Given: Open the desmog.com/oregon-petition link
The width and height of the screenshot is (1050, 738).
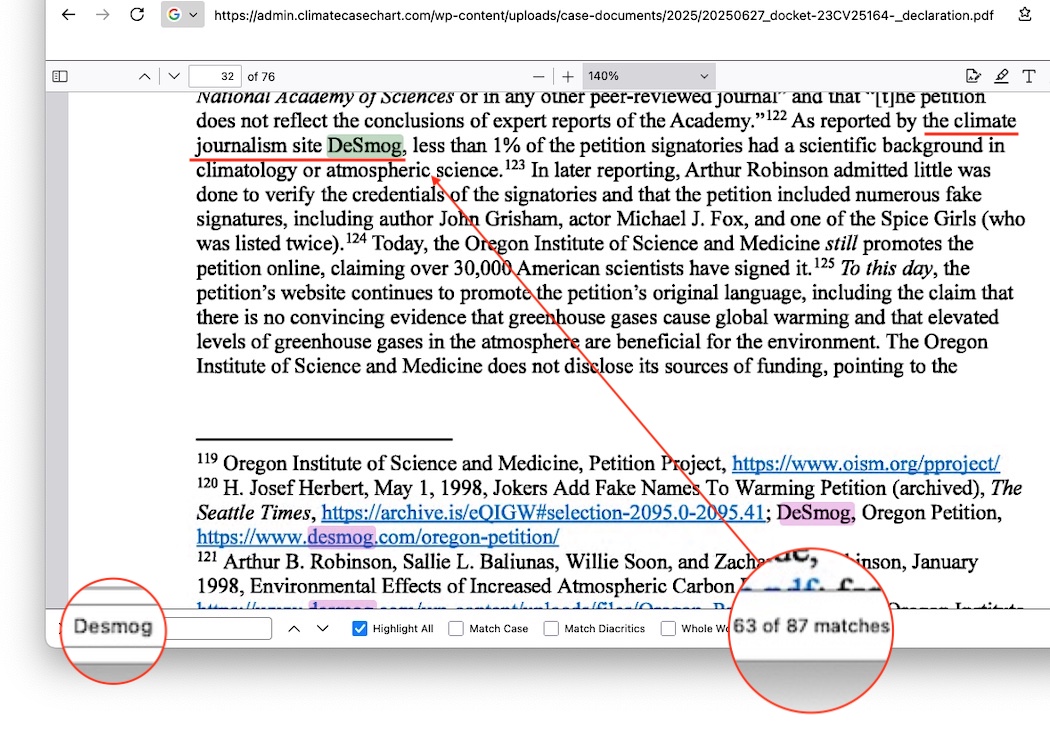Looking at the screenshot, I should [x=377, y=537].
